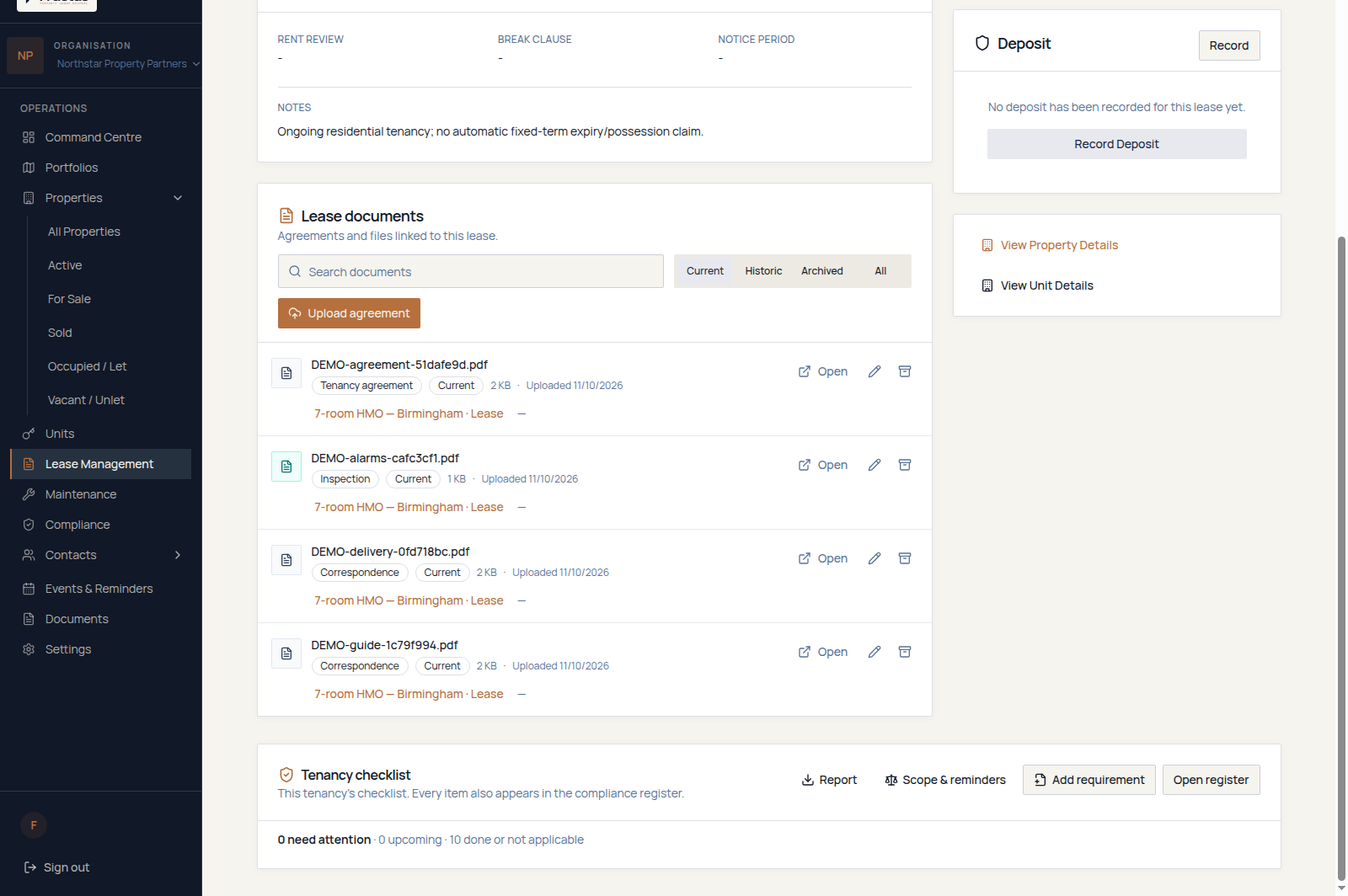
Task: Open the organisation switcher dropdown
Action: [128, 64]
